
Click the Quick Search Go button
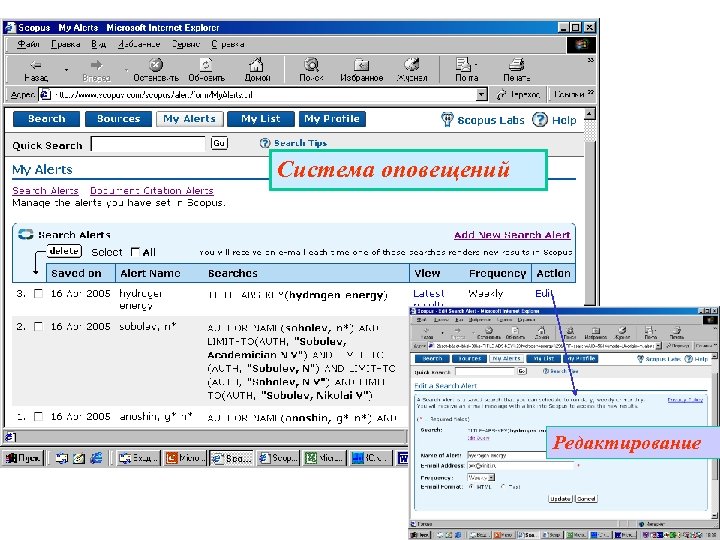(219, 143)
